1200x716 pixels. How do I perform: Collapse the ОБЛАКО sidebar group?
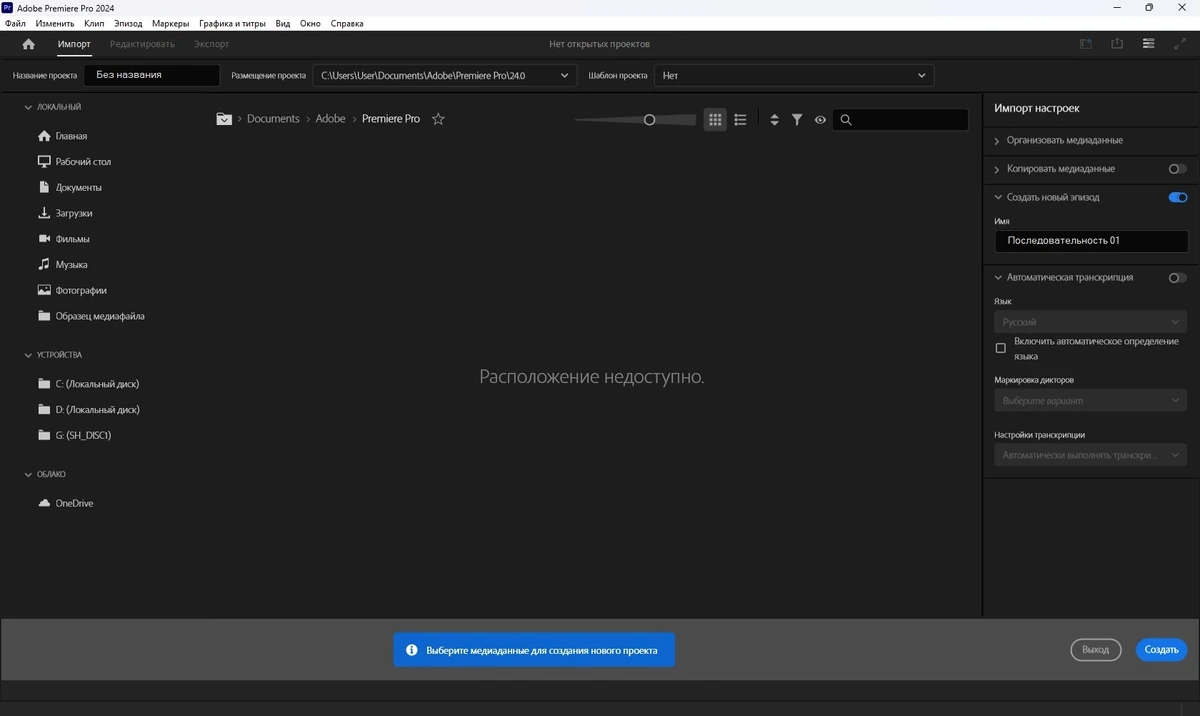click(x=28, y=474)
